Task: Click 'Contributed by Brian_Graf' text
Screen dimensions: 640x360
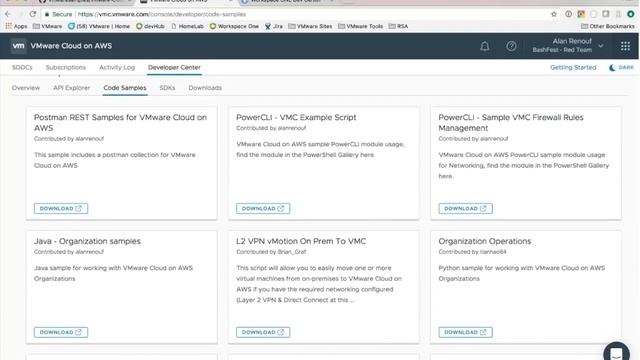Action: click(271, 252)
